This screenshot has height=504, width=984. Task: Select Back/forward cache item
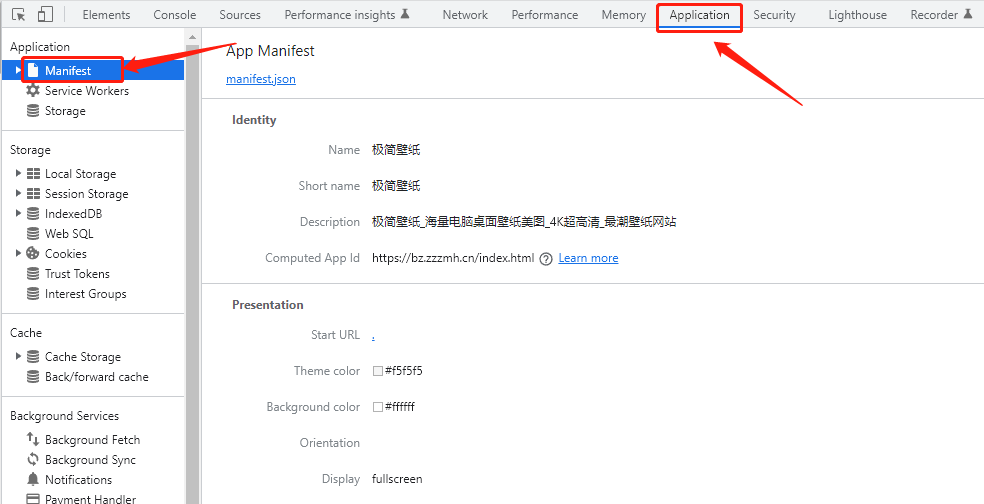coord(97,377)
